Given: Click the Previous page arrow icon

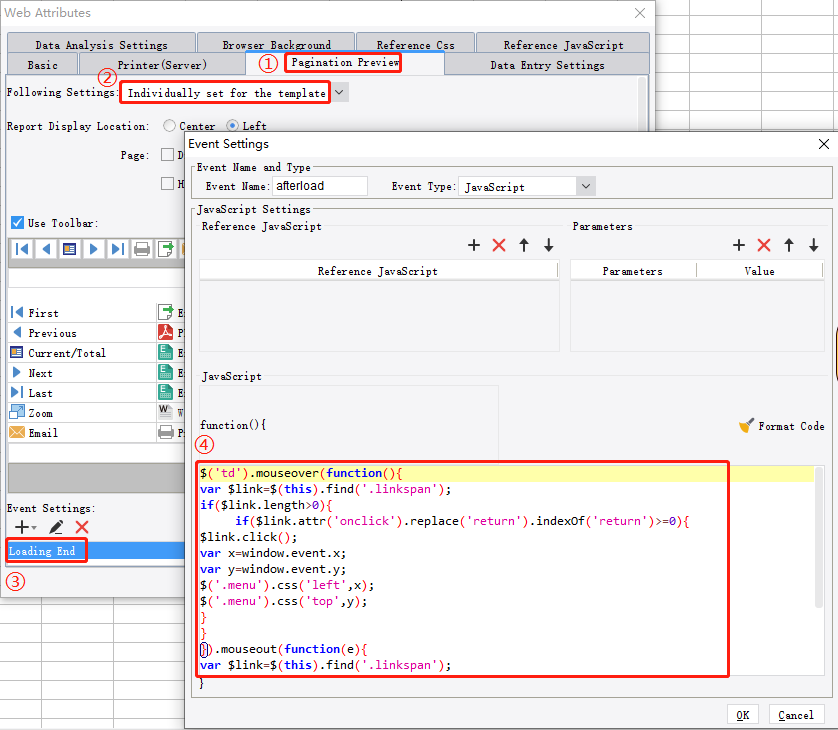Looking at the screenshot, I should 15,332.
